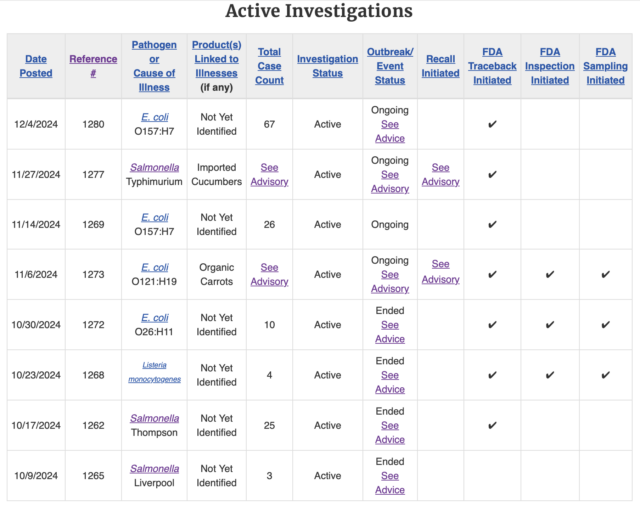Select Product(s) Linked to Illnesses header
The height and width of the screenshot is (511, 640).
216,59
